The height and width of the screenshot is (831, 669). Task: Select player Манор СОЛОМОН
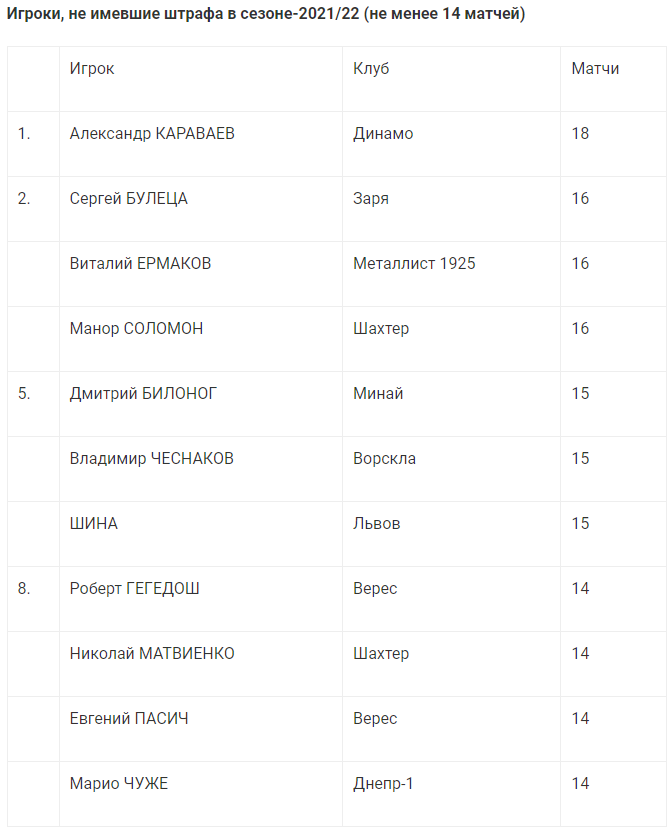click(x=136, y=329)
